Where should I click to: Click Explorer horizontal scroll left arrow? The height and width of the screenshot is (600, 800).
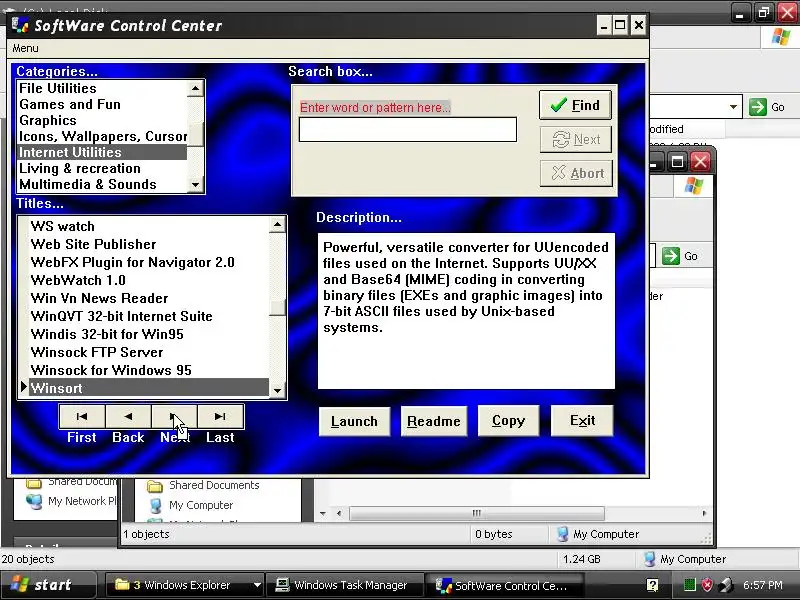click(x=339, y=513)
